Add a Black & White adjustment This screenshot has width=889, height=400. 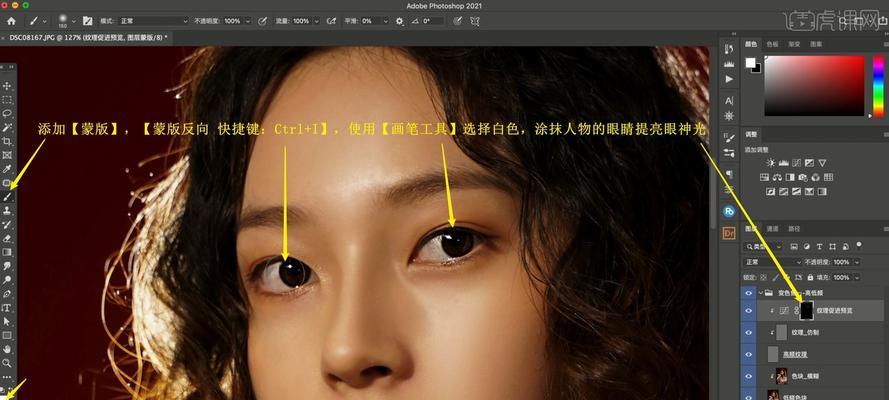pos(790,177)
